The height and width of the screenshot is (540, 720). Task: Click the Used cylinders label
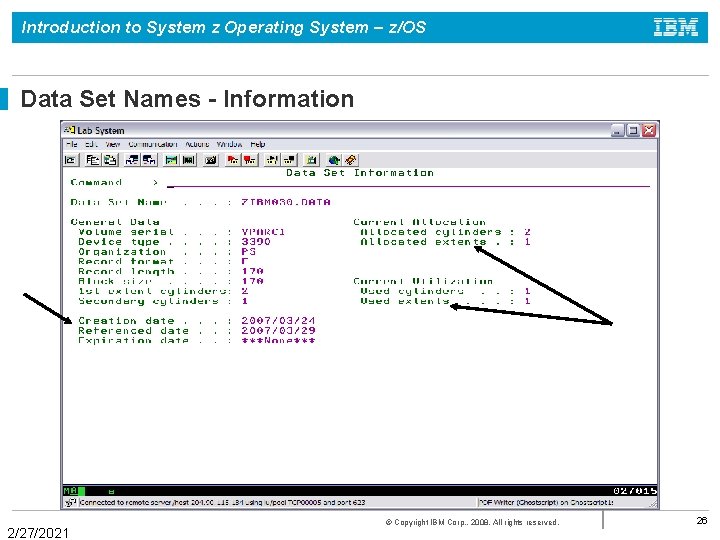tap(412, 291)
